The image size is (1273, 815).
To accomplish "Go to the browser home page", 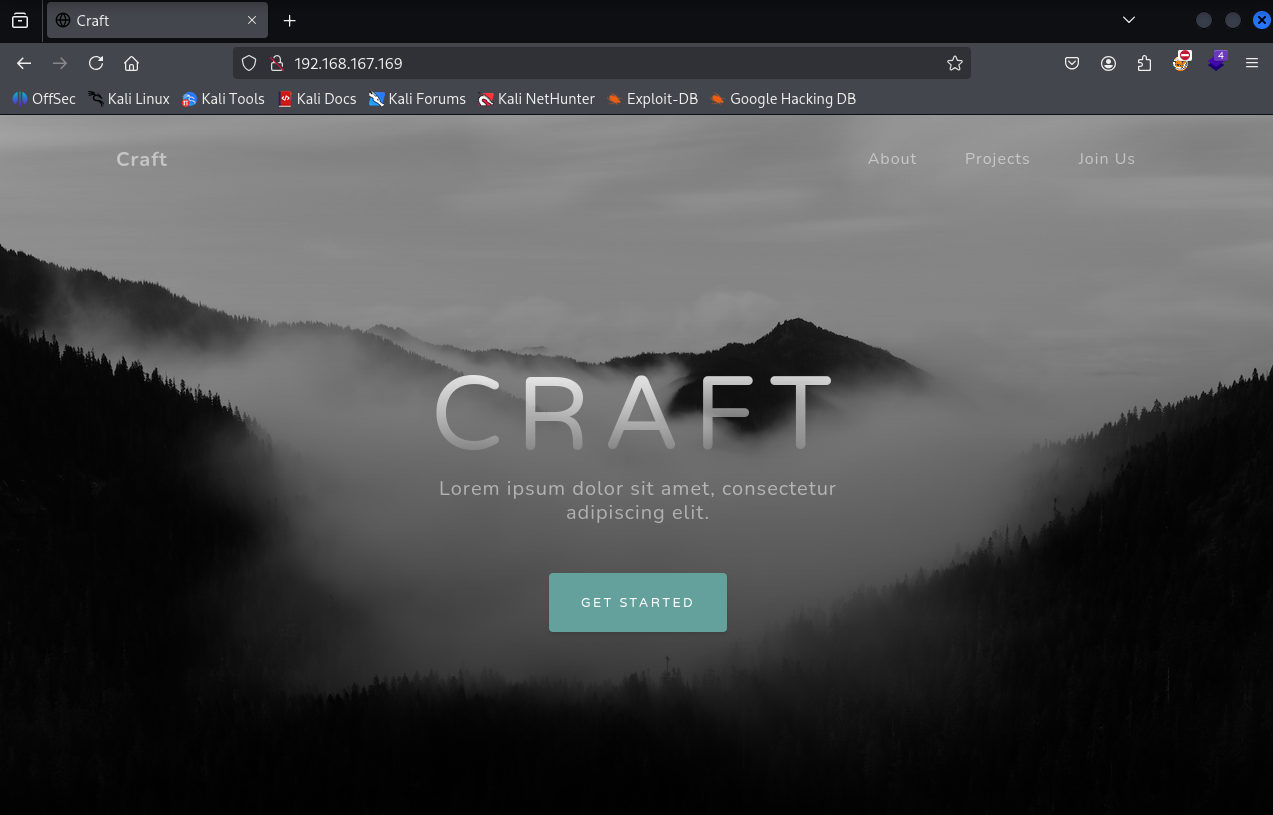I will click(x=131, y=63).
